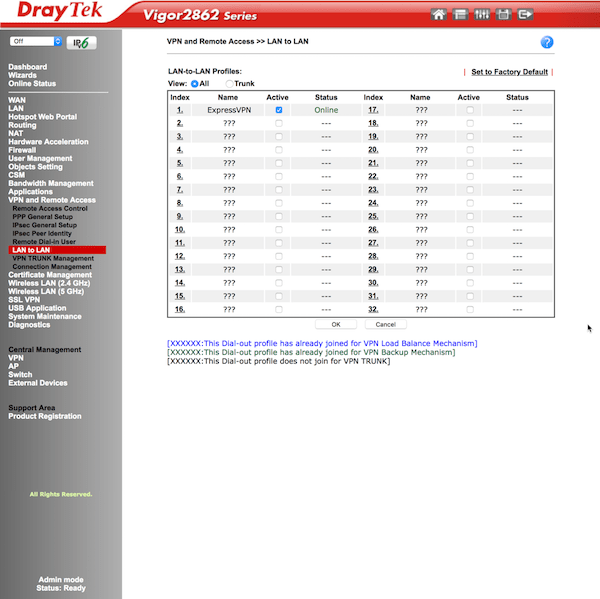Image resolution: width=600 pixels, height=599 pixels.
Task: Click the IPv6 button icon
Action: [x=81, y=42]
